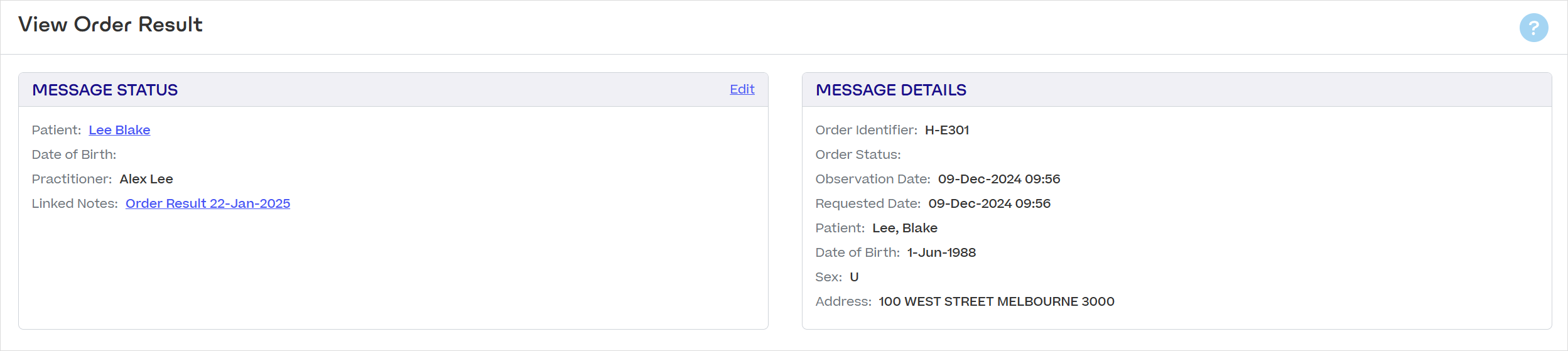This screenshot has height=351, width=1568.
Task: Click the Requested Date value
Action: click(990, 203)
